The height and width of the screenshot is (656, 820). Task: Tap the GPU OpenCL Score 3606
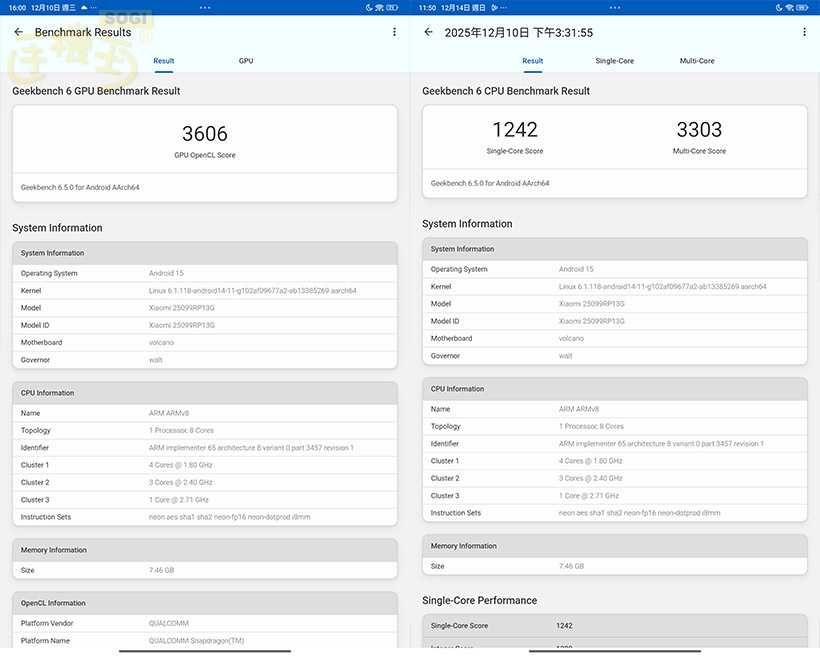204,134
